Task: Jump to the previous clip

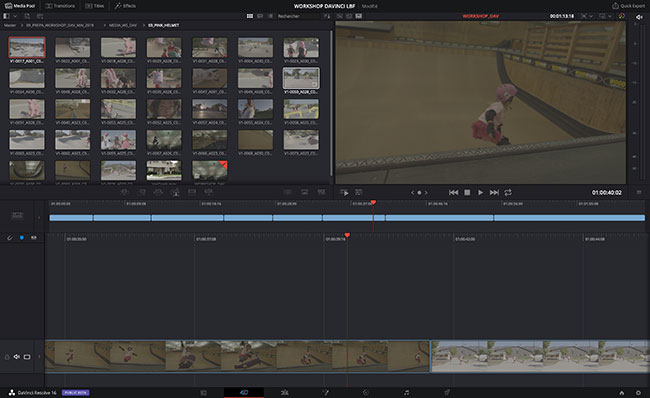Action: point(454,192)
